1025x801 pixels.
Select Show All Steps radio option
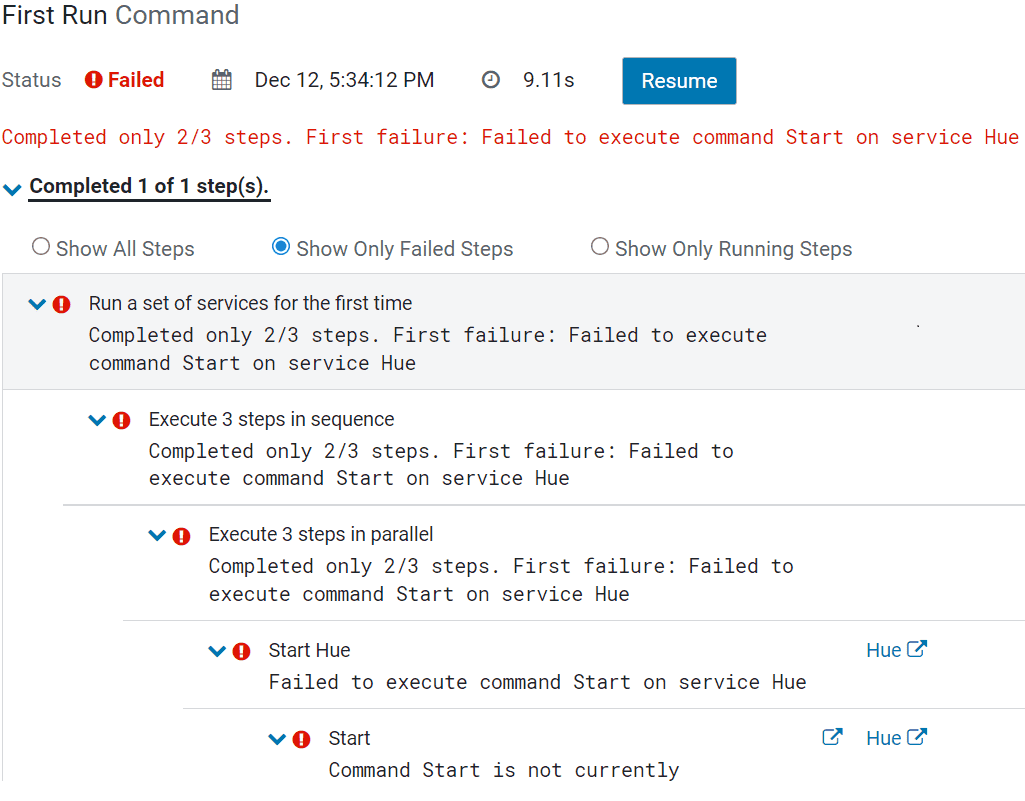41,247
